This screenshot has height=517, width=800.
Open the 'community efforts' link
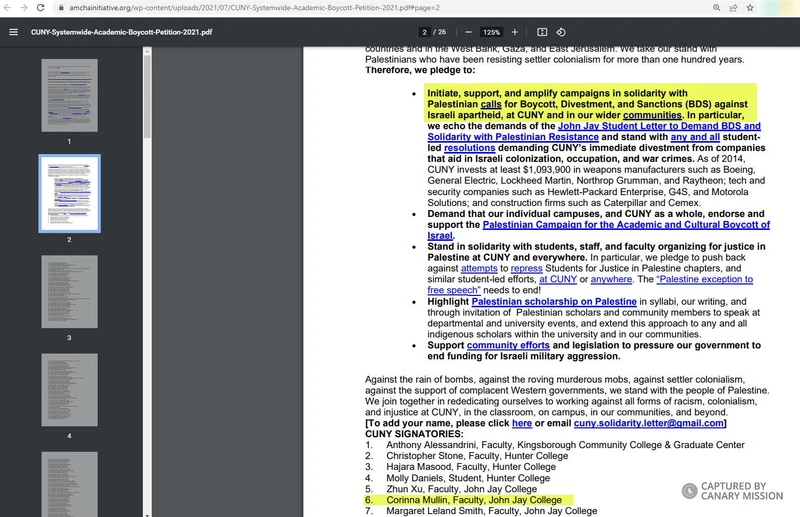click(x=508, y=345)
